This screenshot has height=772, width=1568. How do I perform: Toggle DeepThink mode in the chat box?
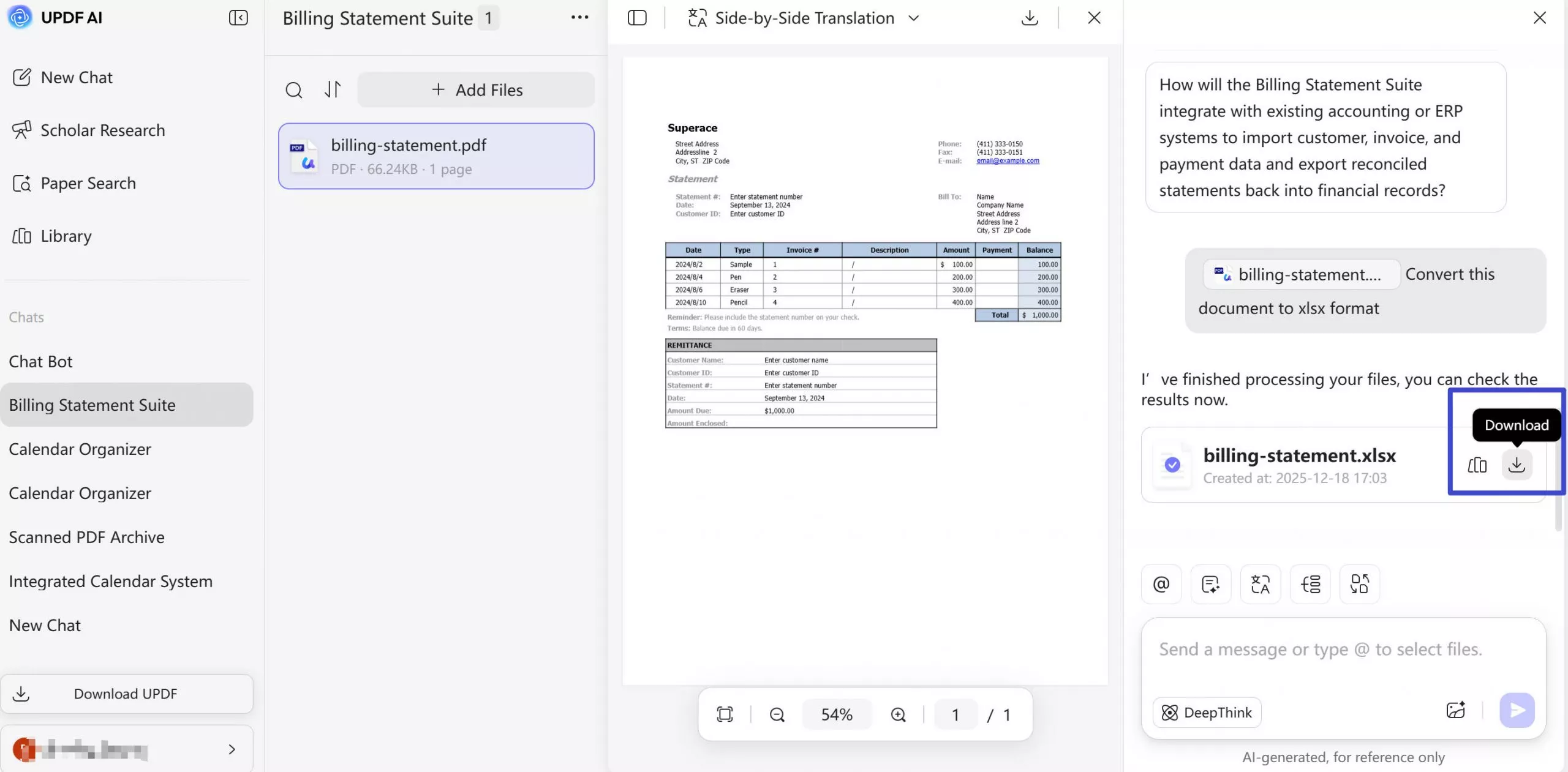(1206, 712)
